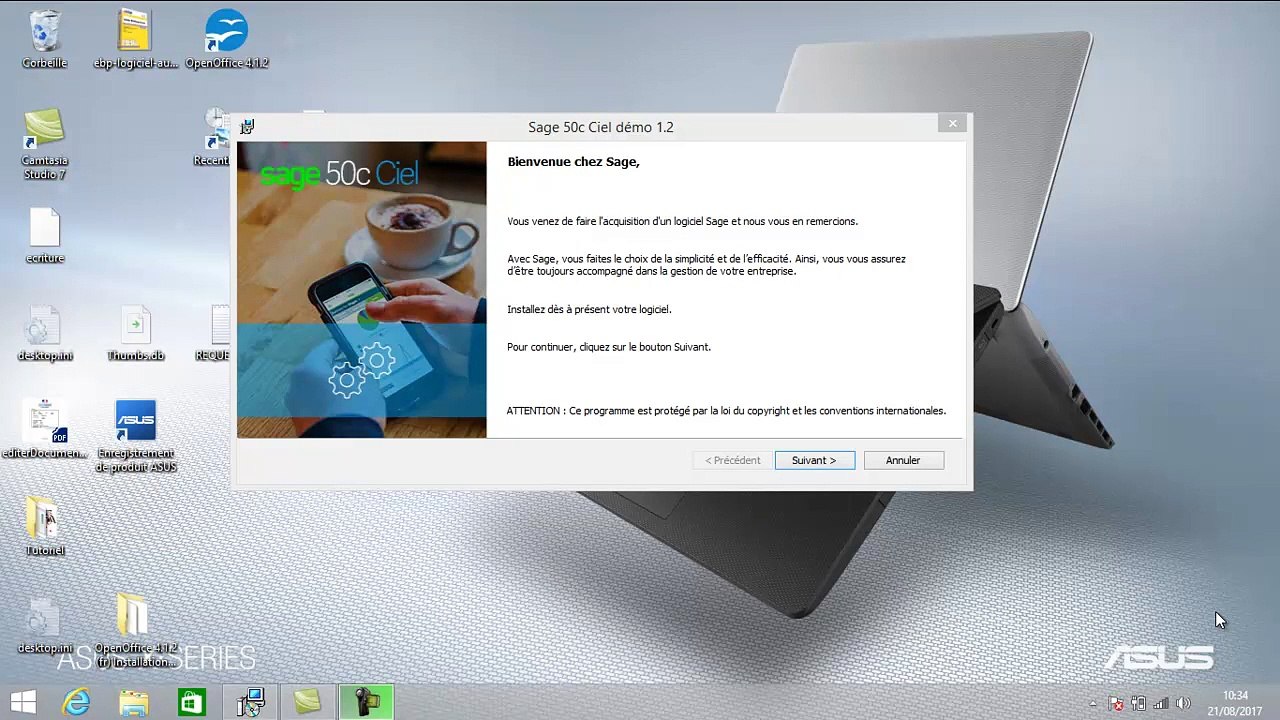The image size is (1280, 720).
Task: Open the network signal tray icon
Action: 1162,703
